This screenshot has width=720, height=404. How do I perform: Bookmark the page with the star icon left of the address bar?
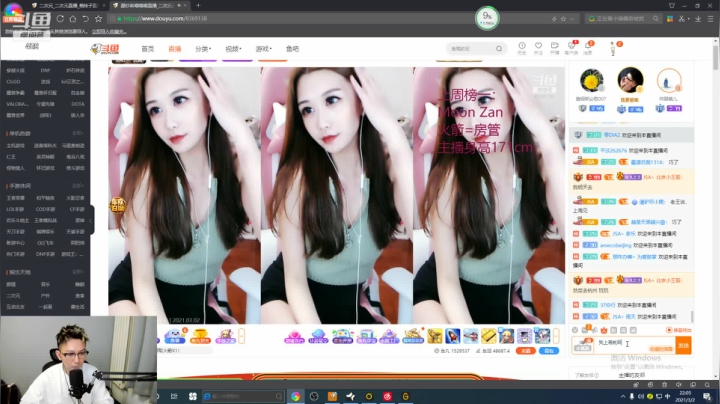[x=98, y=19]
